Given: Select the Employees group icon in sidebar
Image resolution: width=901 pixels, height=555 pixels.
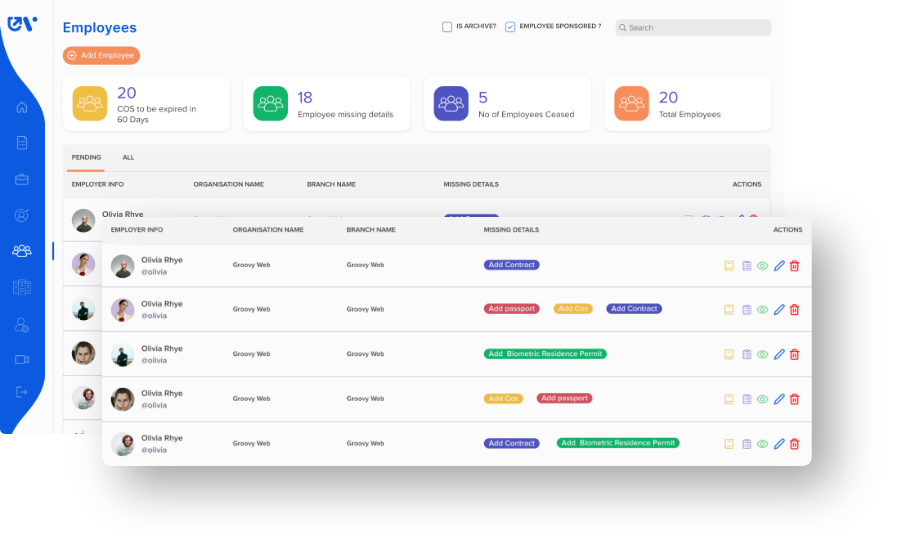Looking at the screenshot, I should pos(22,250).
